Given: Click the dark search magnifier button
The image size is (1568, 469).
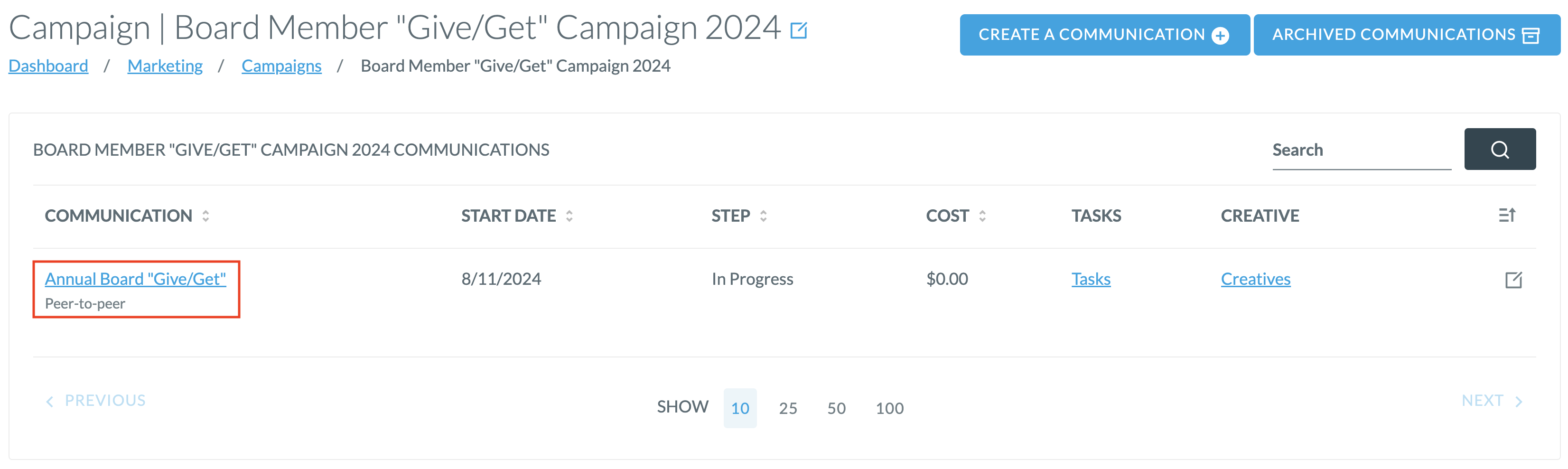Looking at the screenshot, I should (1499, 149).
